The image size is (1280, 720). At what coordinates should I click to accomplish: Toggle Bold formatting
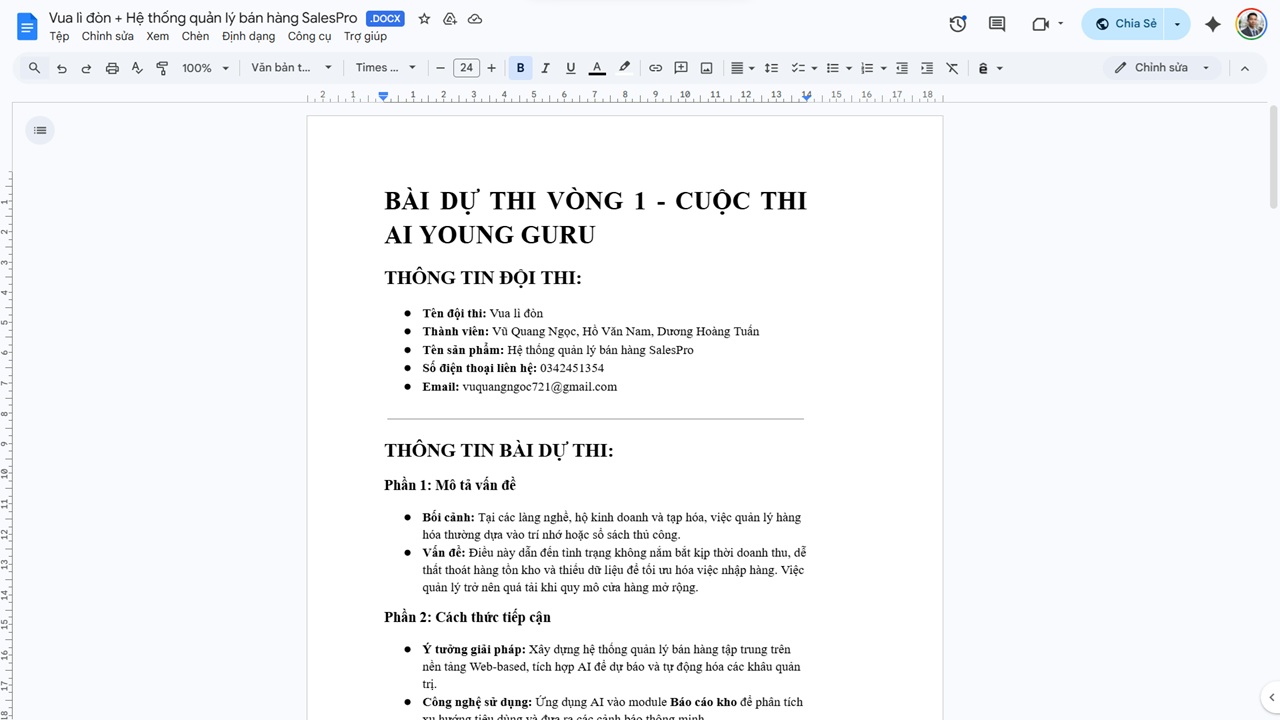point(520,68)
